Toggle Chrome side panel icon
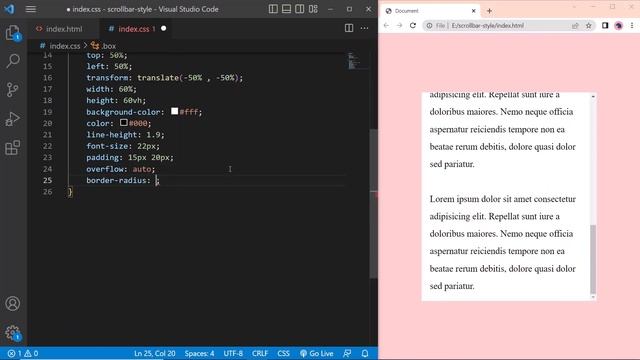Image resolution: width=640 pixels, height=360 pixels. point(605,25)
